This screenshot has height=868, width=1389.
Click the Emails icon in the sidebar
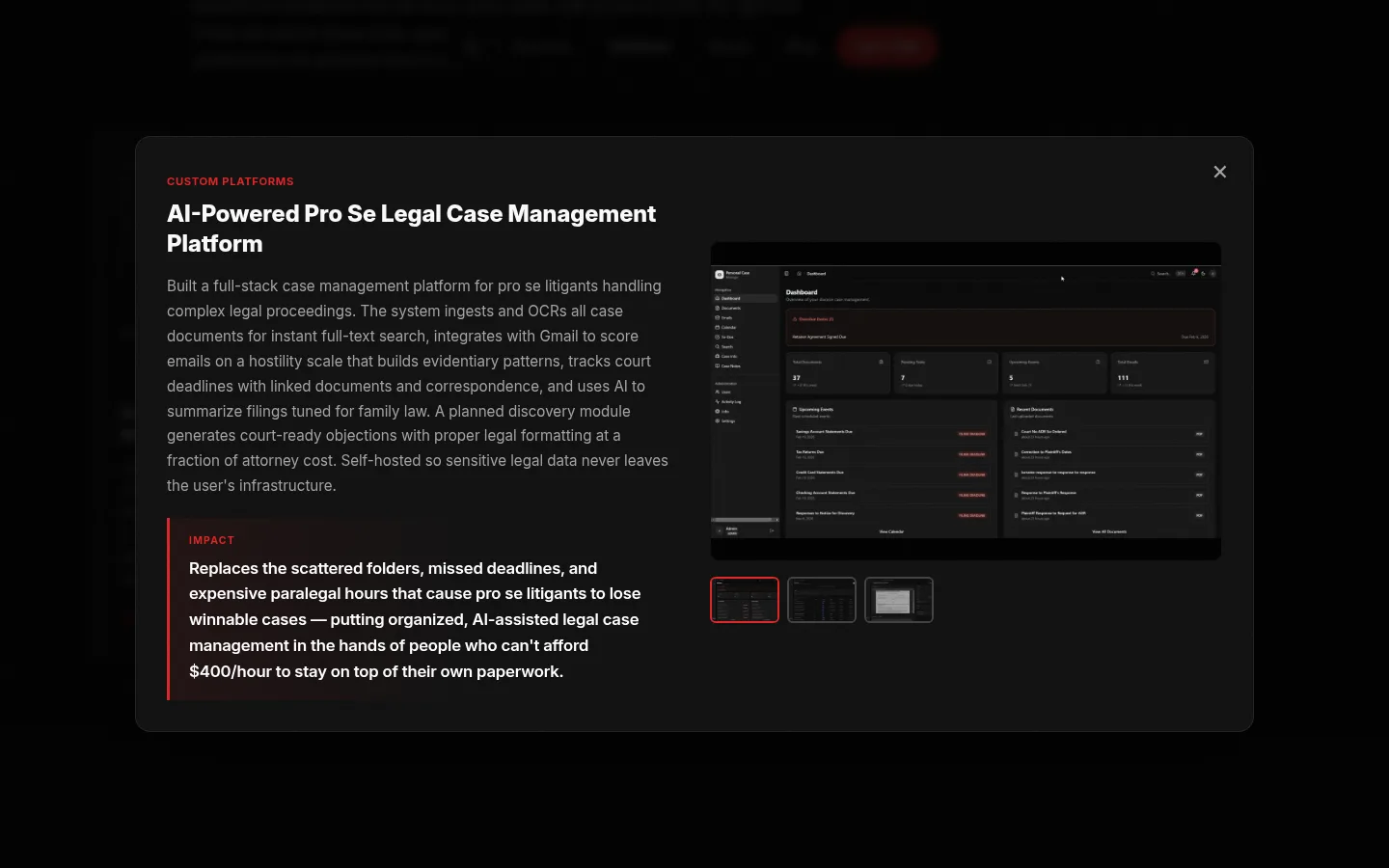(x=718, y=317)
